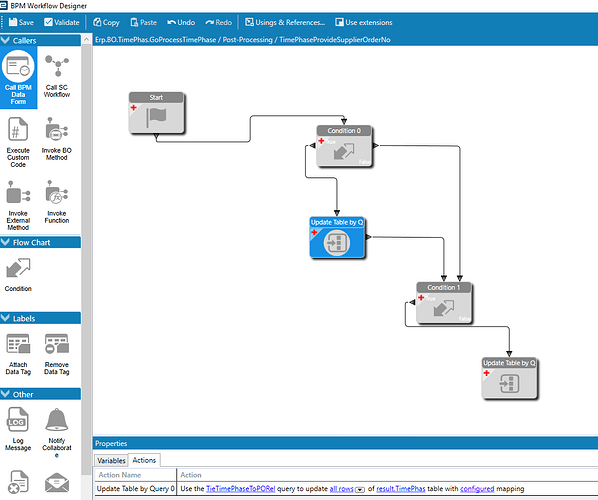Select the Remove Data Tag icon
Viewport: 598px width, 500px height.
(57, 354)
